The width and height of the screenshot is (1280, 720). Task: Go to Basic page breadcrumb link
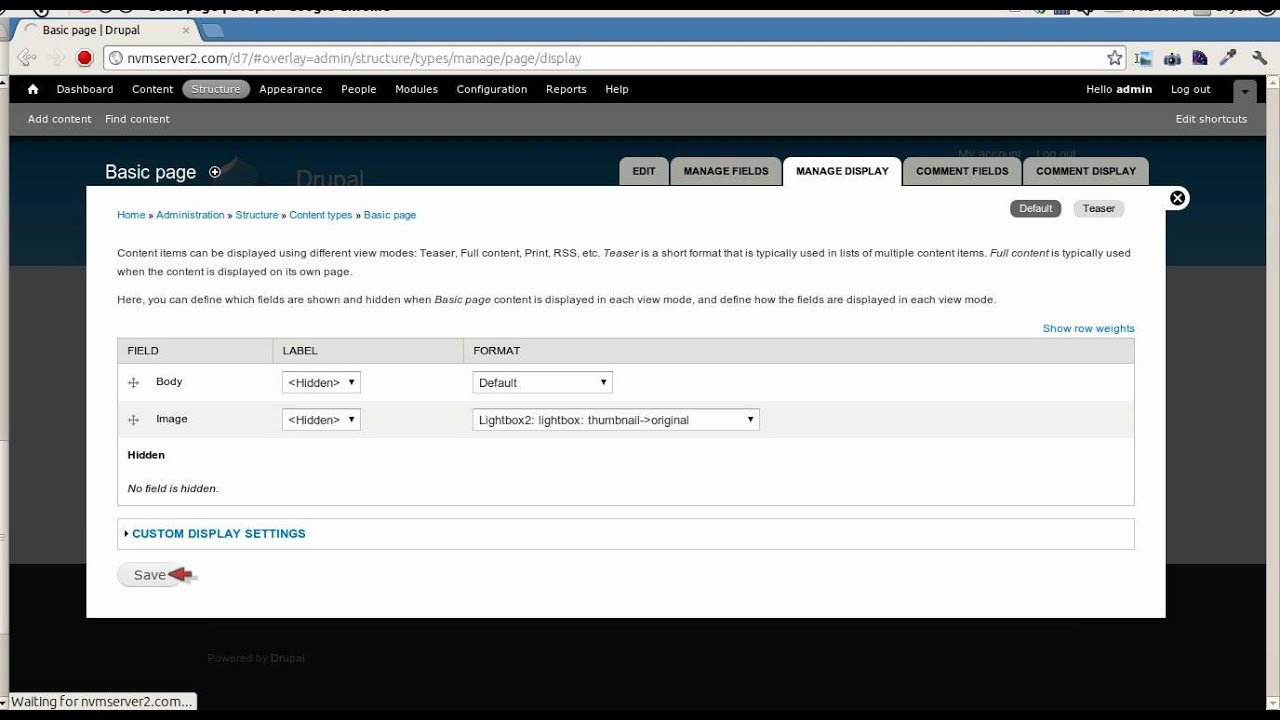(x=390, y=215)
